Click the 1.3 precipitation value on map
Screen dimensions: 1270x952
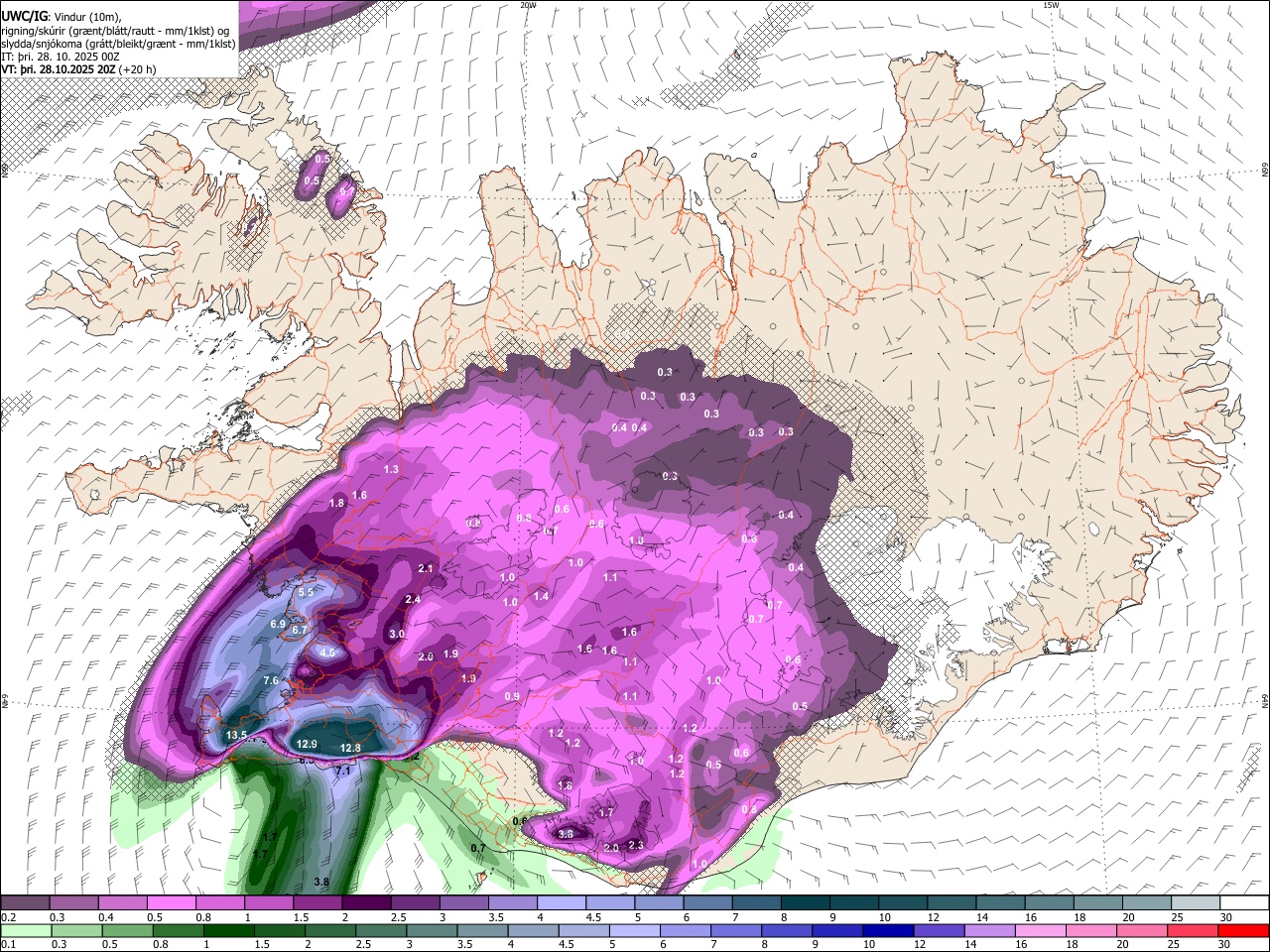tap(391, 469)
